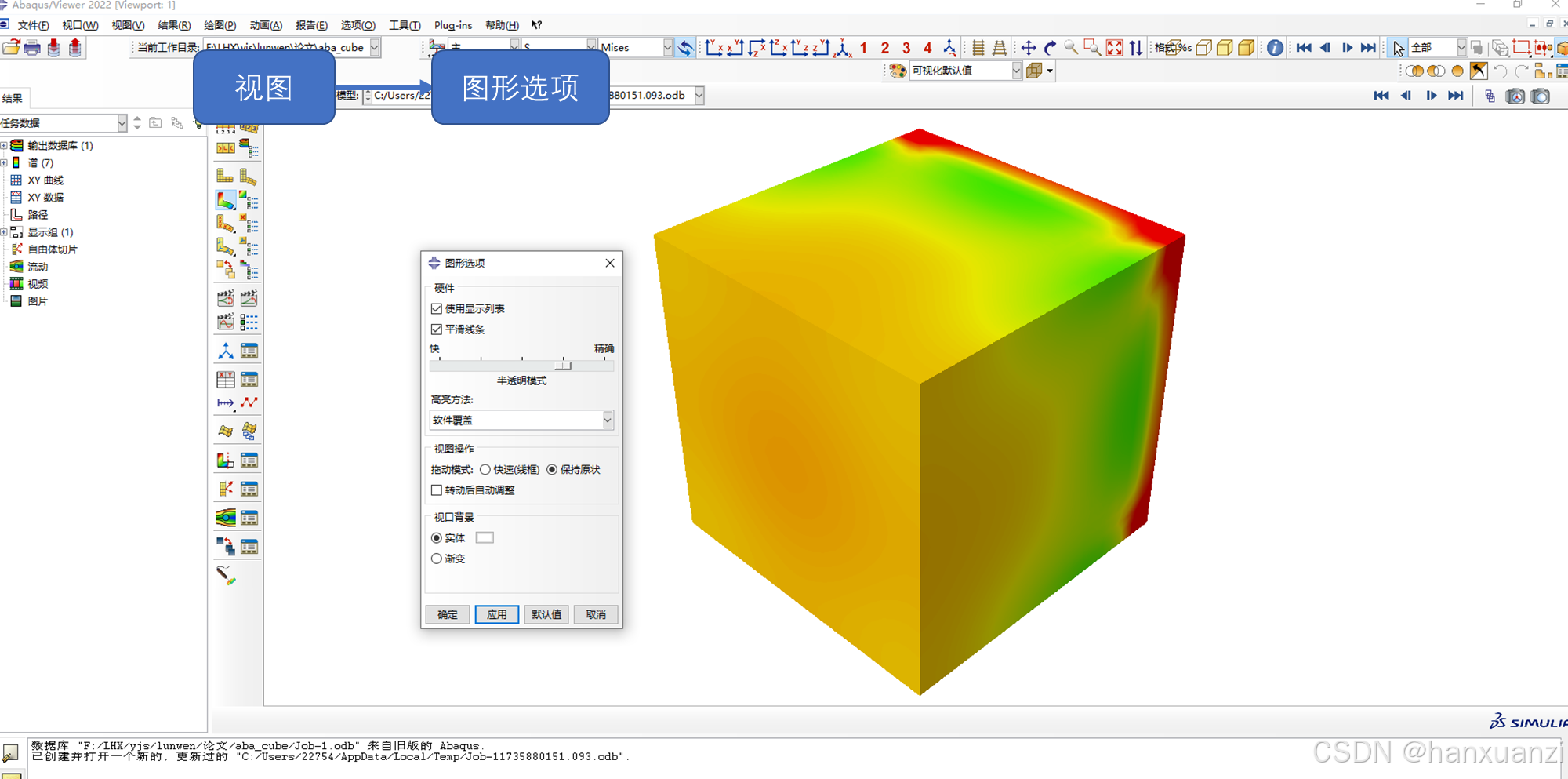Apply saved view 1
The image size is (1568, 779).
(x=864, y=48)
